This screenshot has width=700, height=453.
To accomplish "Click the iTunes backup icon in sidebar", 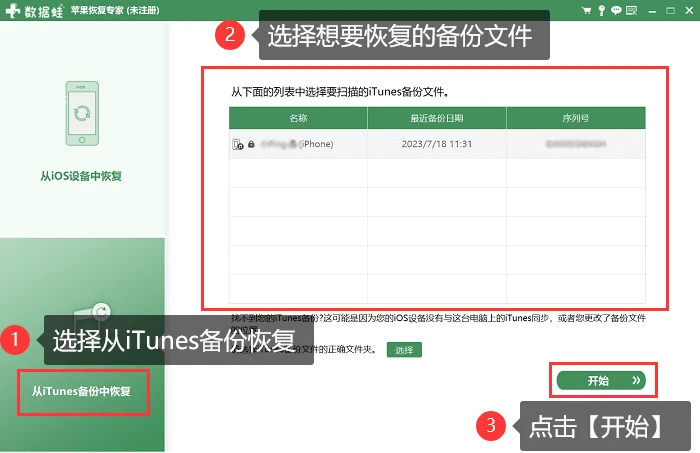I will pyautogui.click(x=92, y=313).
